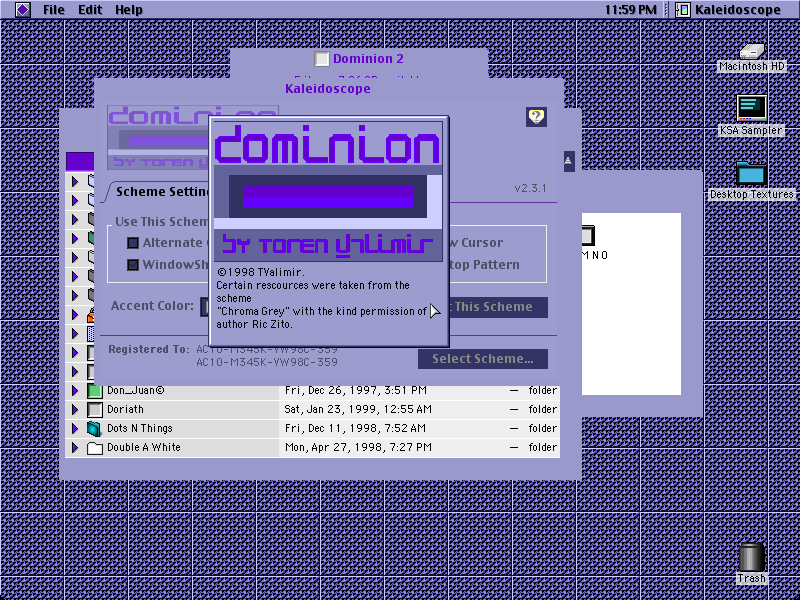Click the folder kind cell for Don_Juan©
The image size is (800, 600).
[542, 391]
